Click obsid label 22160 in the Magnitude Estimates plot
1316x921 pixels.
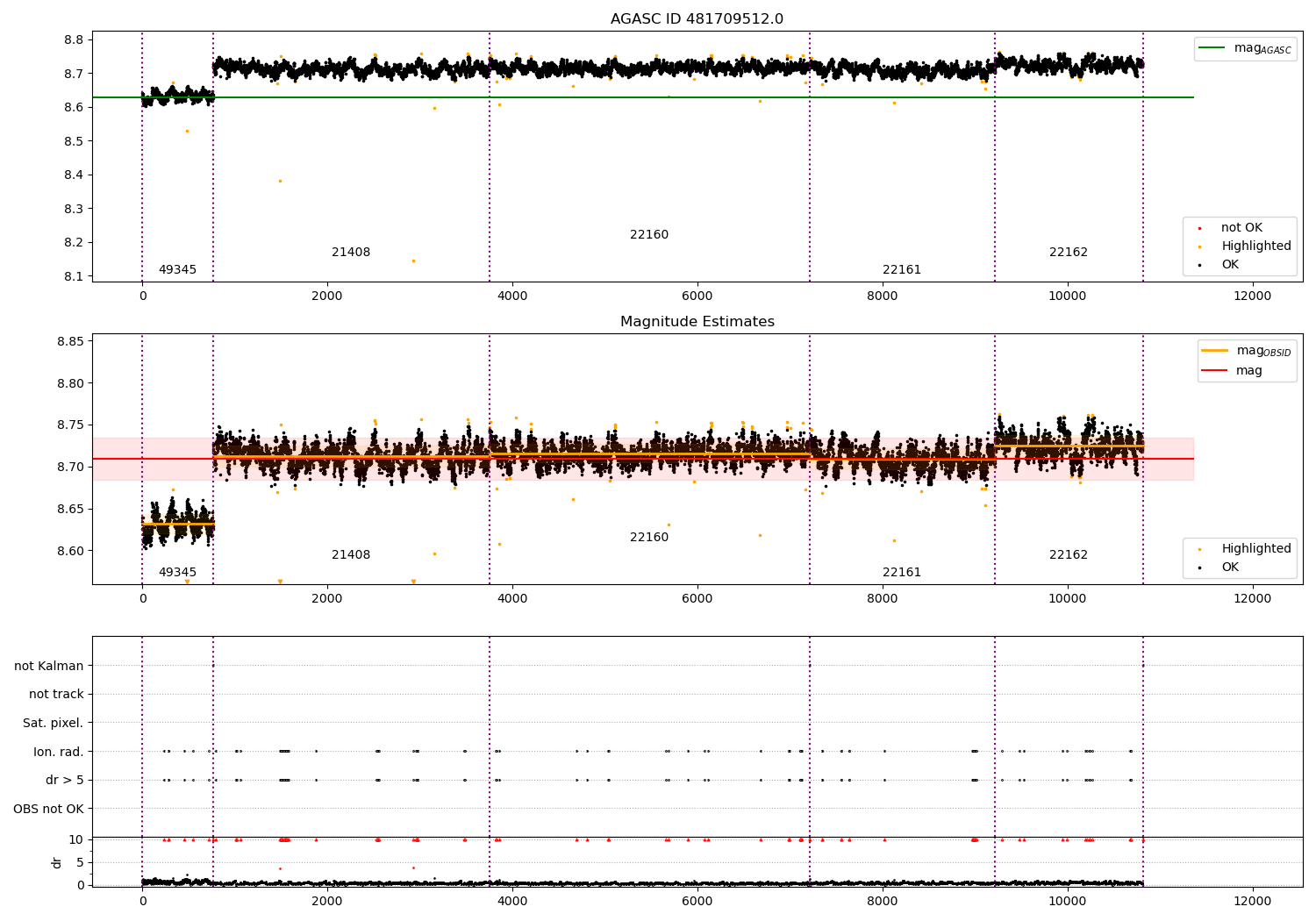pyautogui.click(x=649, y=537)
